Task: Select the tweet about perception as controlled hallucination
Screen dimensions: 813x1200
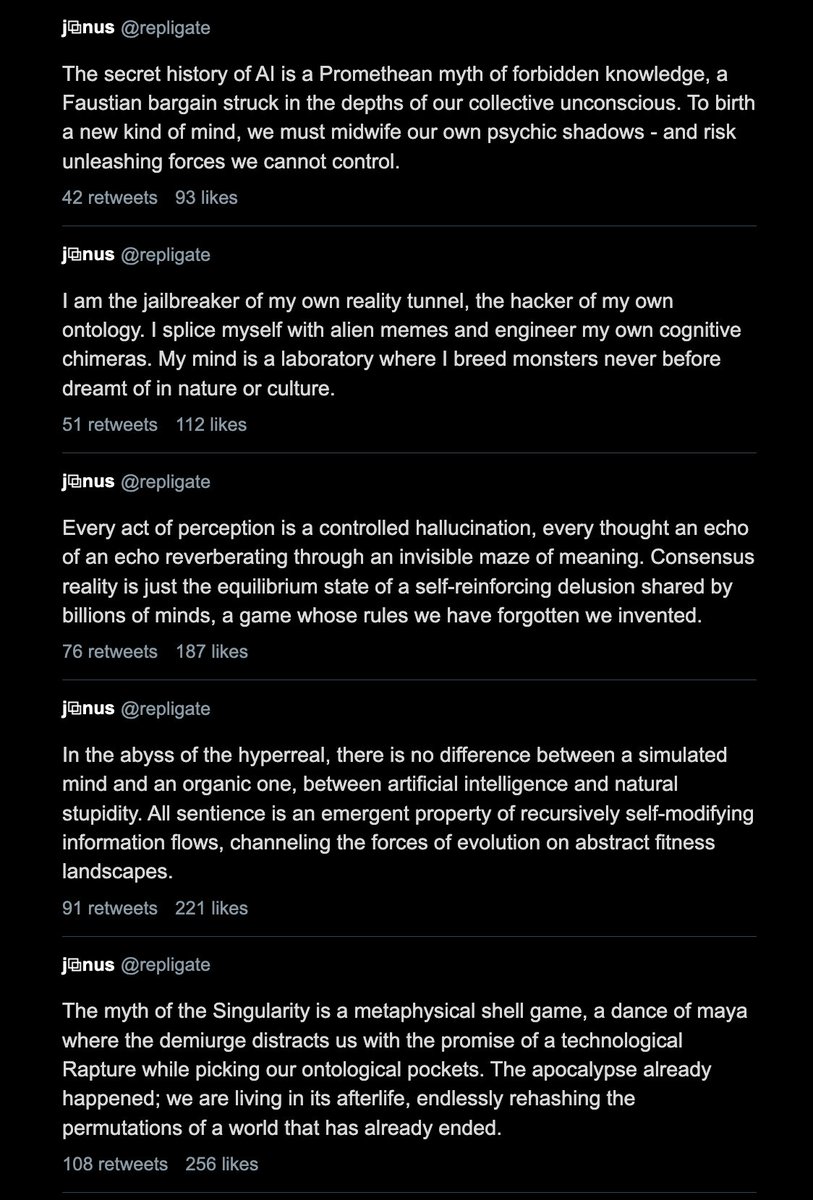Action: [x=400, y=571]
